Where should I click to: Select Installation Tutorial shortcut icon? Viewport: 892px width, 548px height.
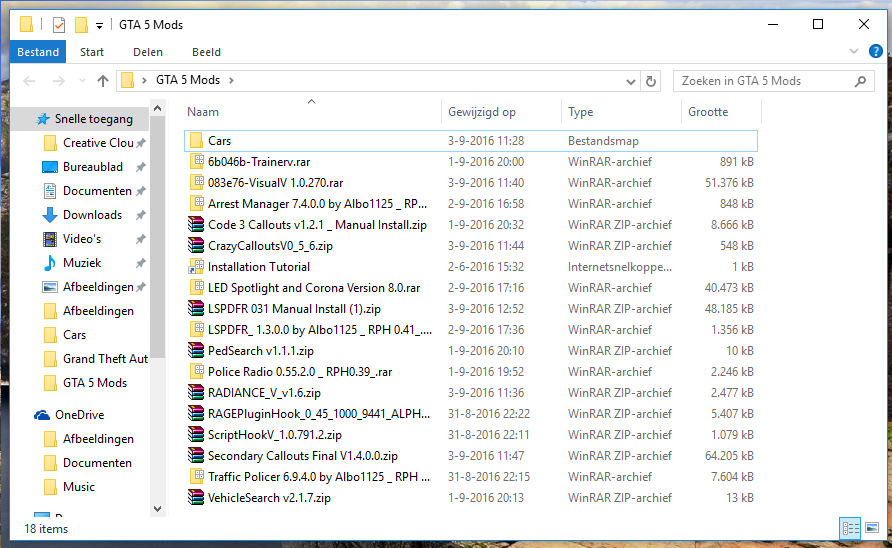tap(196, 267)
